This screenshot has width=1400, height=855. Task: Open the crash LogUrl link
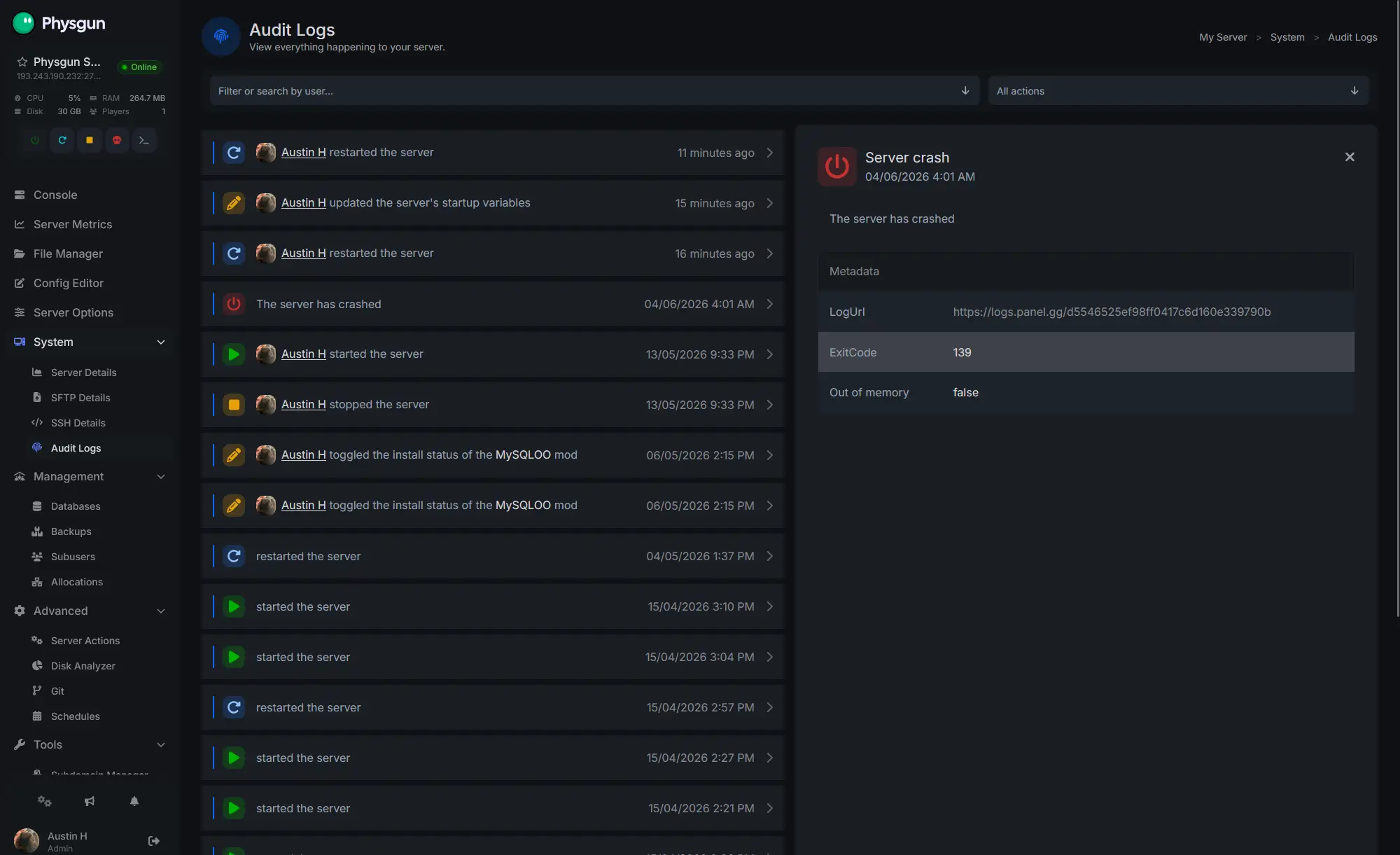[x=1112, y=312]
